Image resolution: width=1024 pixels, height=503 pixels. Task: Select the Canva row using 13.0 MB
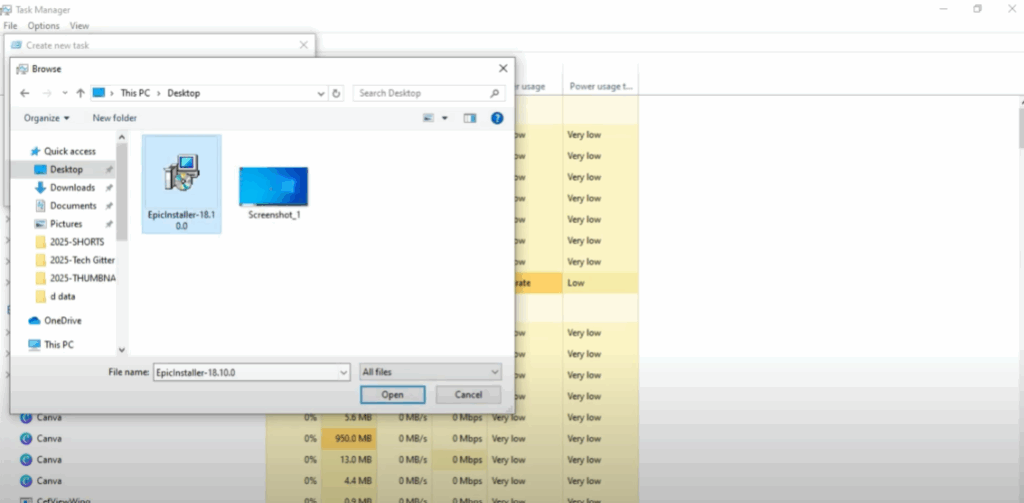(320, 459)
